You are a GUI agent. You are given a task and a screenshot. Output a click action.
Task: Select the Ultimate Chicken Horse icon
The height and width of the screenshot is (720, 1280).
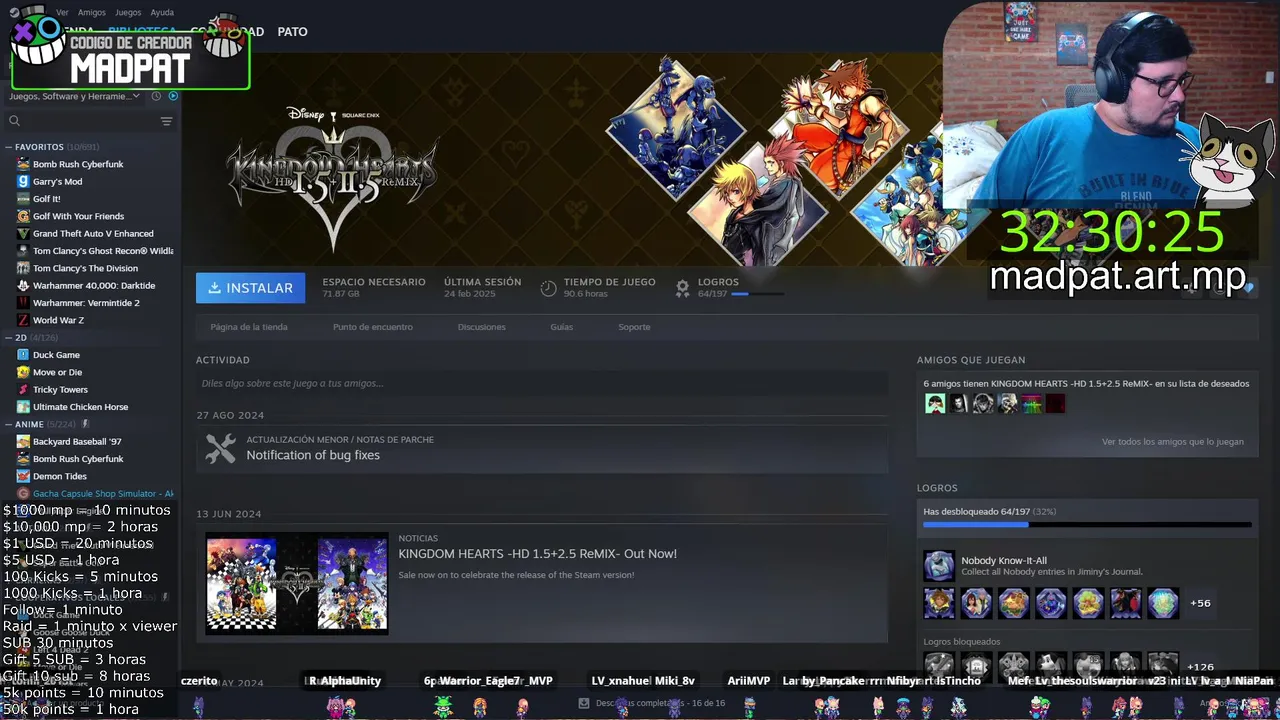(x=23, y=407)
